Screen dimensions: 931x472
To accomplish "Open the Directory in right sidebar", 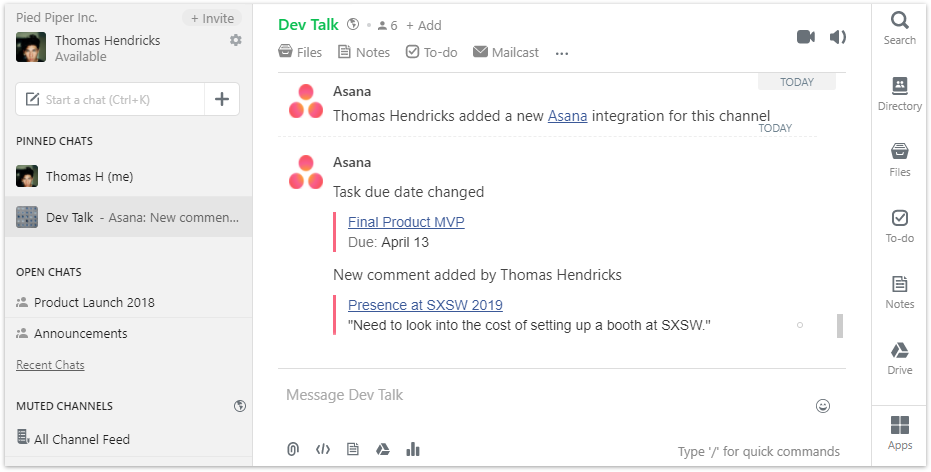I will coord(900,94).
